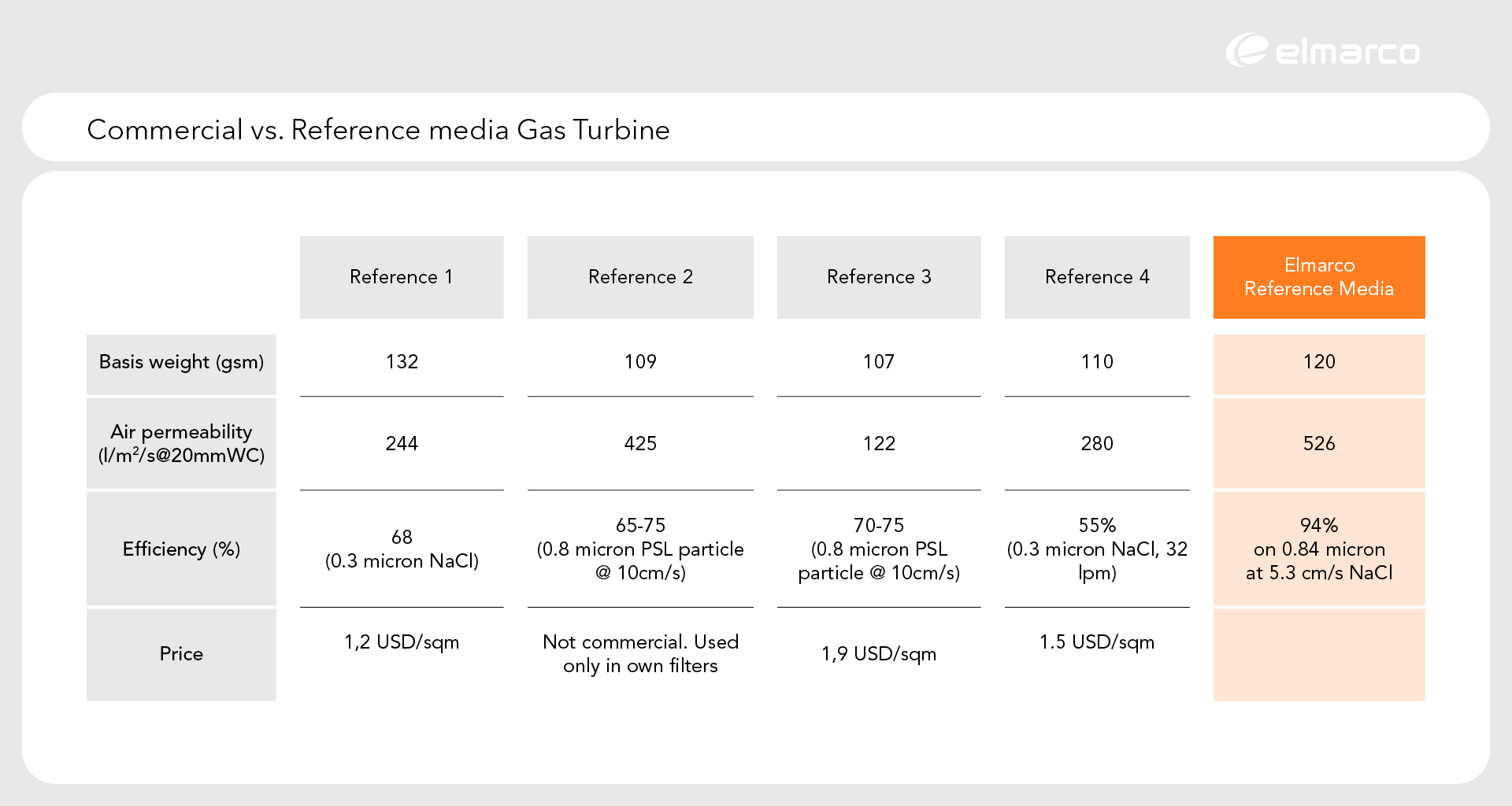Click the empty Elmarco price cell
Image resolution: width=1512 pixels, height=806 pixels.
point(1319,654)
